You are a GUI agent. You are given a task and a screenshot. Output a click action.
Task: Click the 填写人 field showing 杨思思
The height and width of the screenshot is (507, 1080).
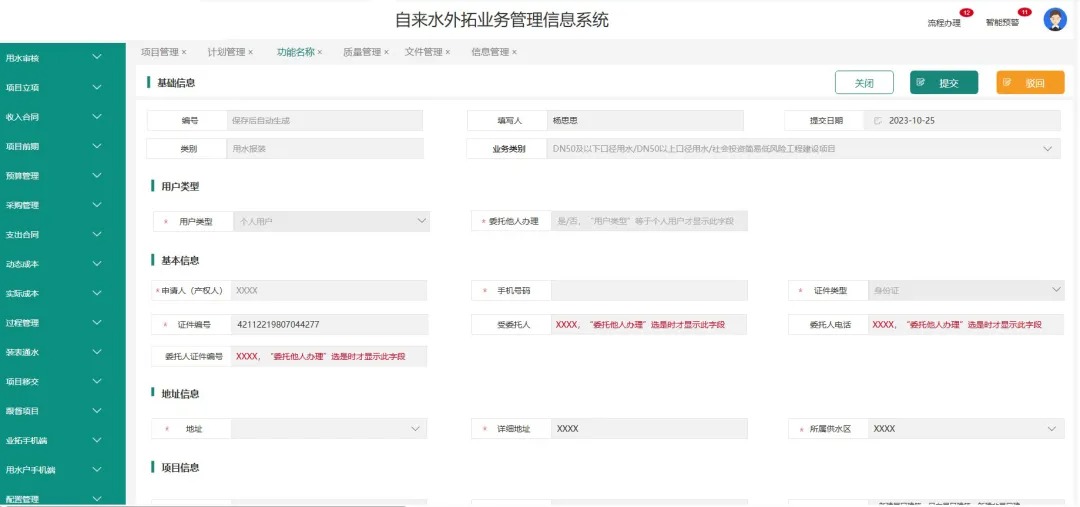coord(645,121)
